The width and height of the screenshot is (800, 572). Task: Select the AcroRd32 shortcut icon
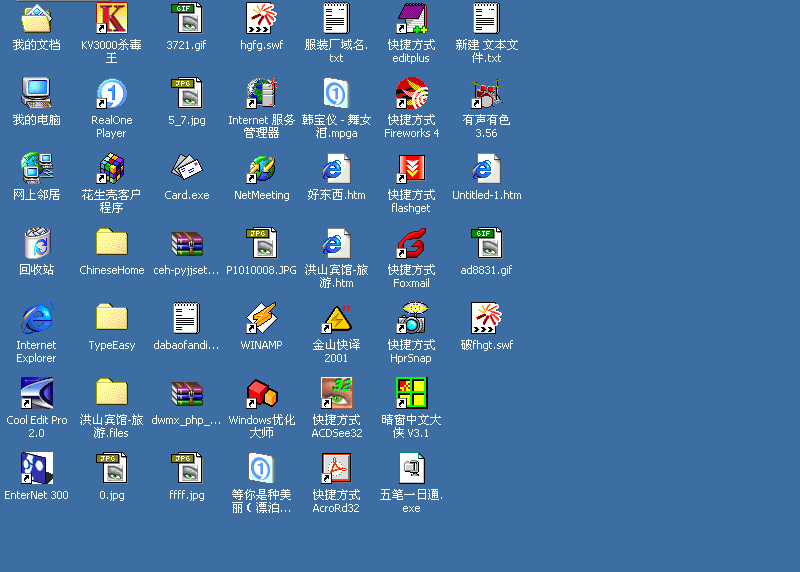pos(336,469)
